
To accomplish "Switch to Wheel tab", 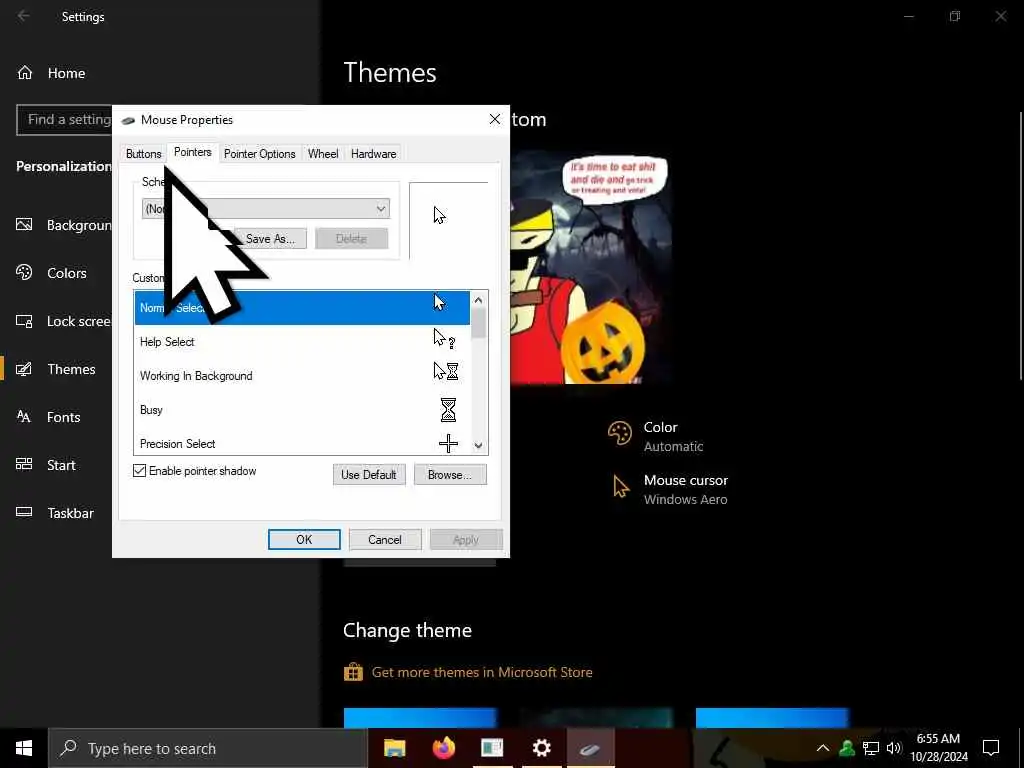I will click(323, 153).
